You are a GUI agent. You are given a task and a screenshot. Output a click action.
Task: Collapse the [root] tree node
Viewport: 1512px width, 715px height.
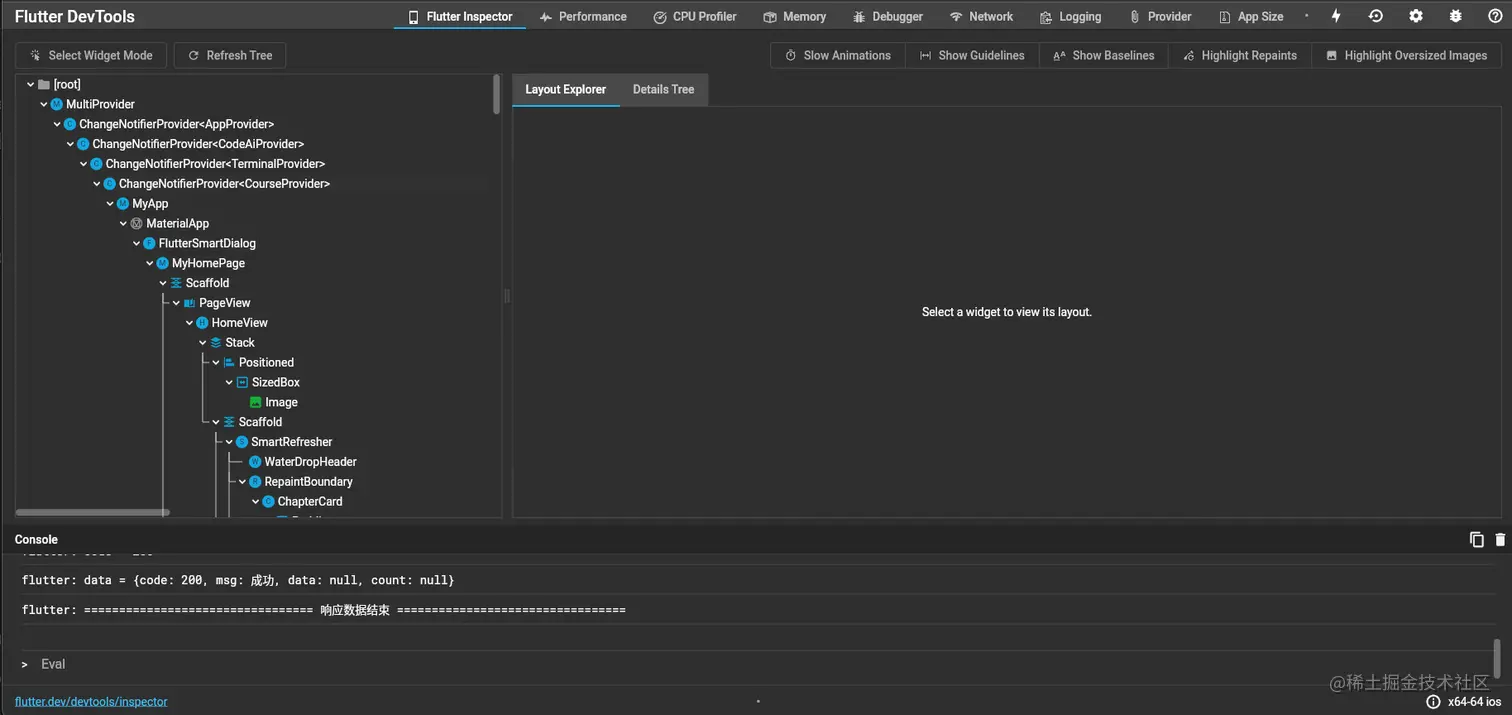30,84
